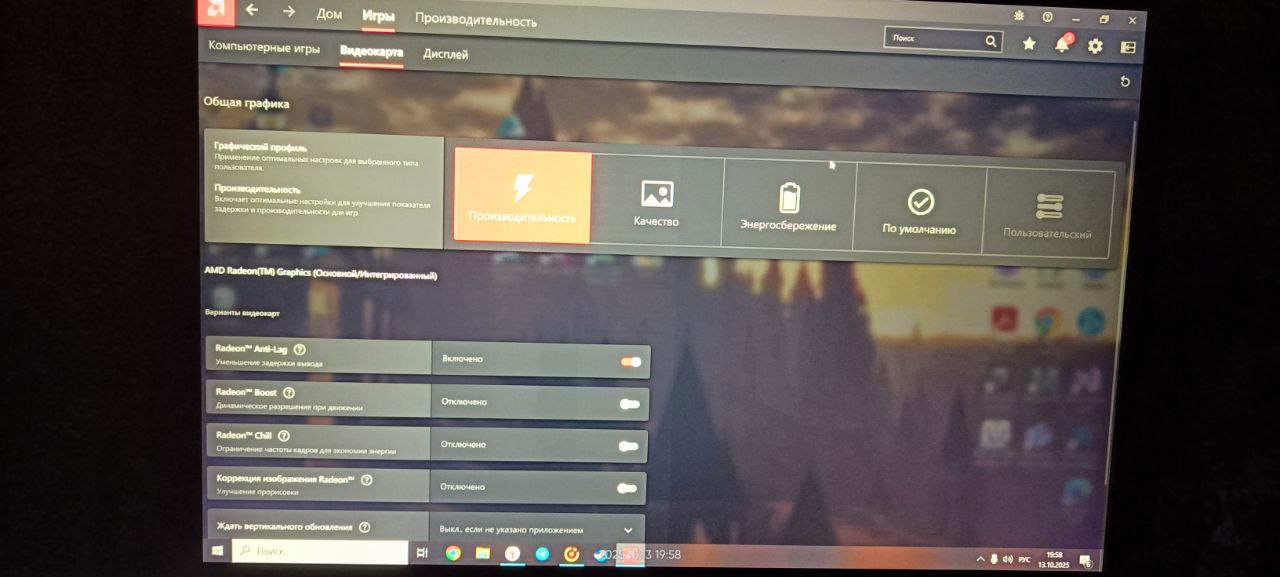Screen dimensions: 1280x577
Task: Reset graphics settings with the undo arrow
Action: click(1125, 82)
